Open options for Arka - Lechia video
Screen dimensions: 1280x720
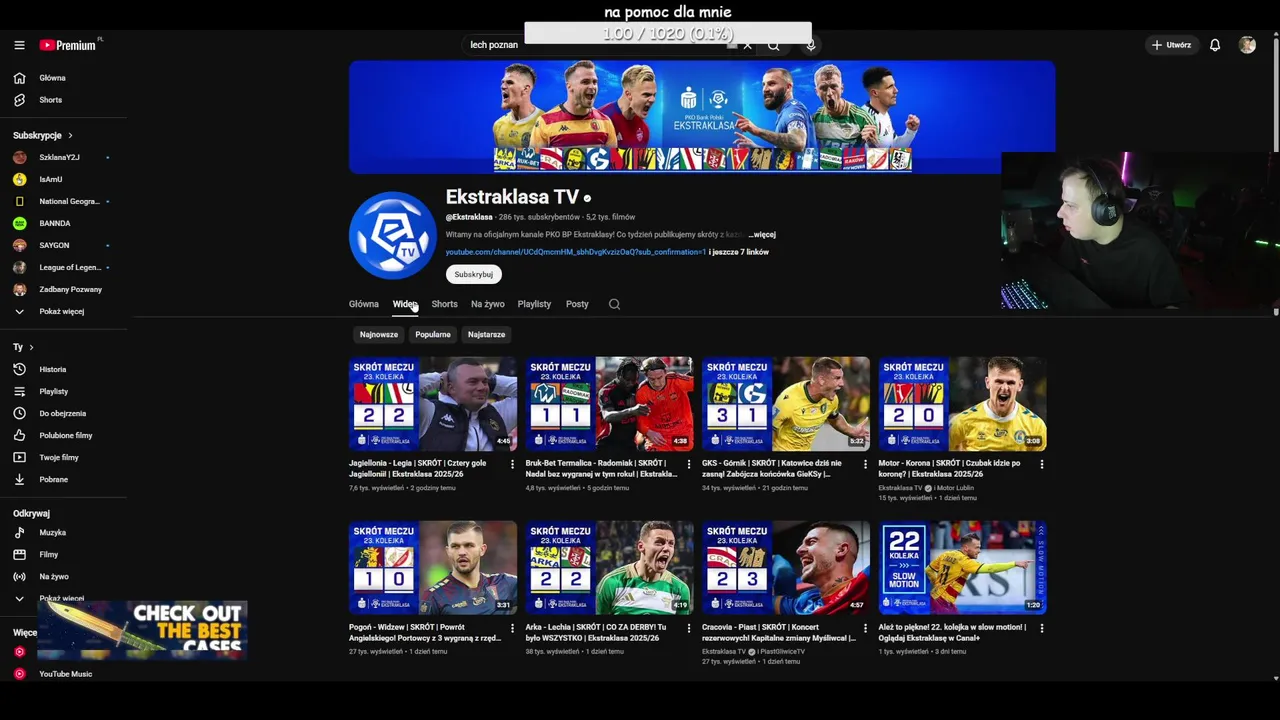[x=689, y=628]
